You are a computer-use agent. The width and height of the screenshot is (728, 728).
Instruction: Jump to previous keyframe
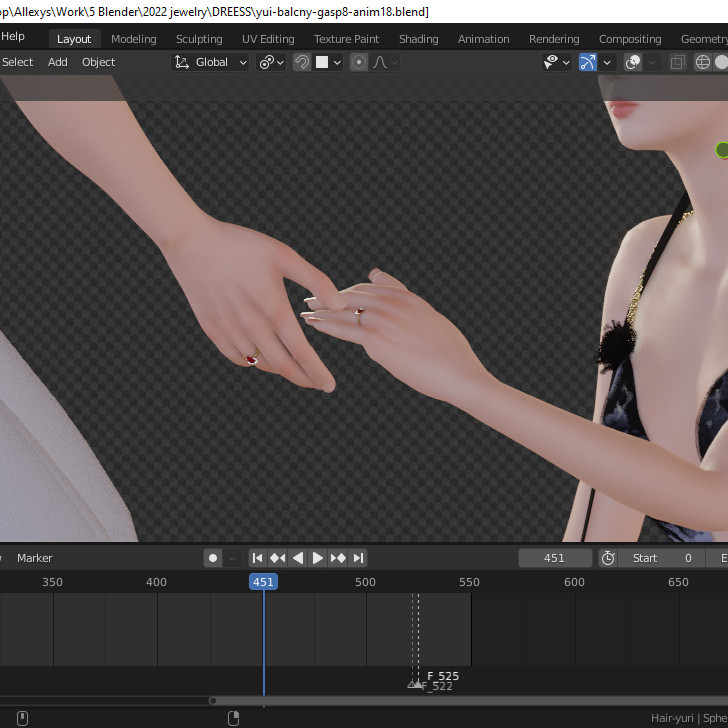[277, 558]
